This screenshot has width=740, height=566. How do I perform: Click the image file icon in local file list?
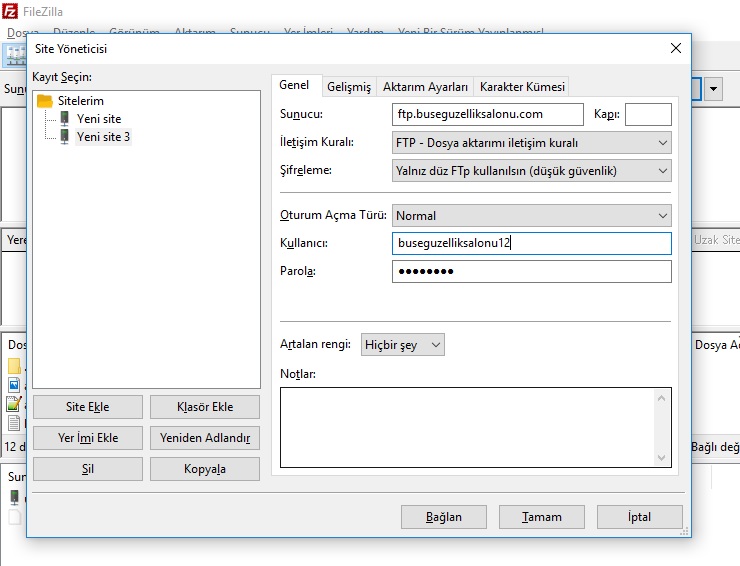pos(14,385)
